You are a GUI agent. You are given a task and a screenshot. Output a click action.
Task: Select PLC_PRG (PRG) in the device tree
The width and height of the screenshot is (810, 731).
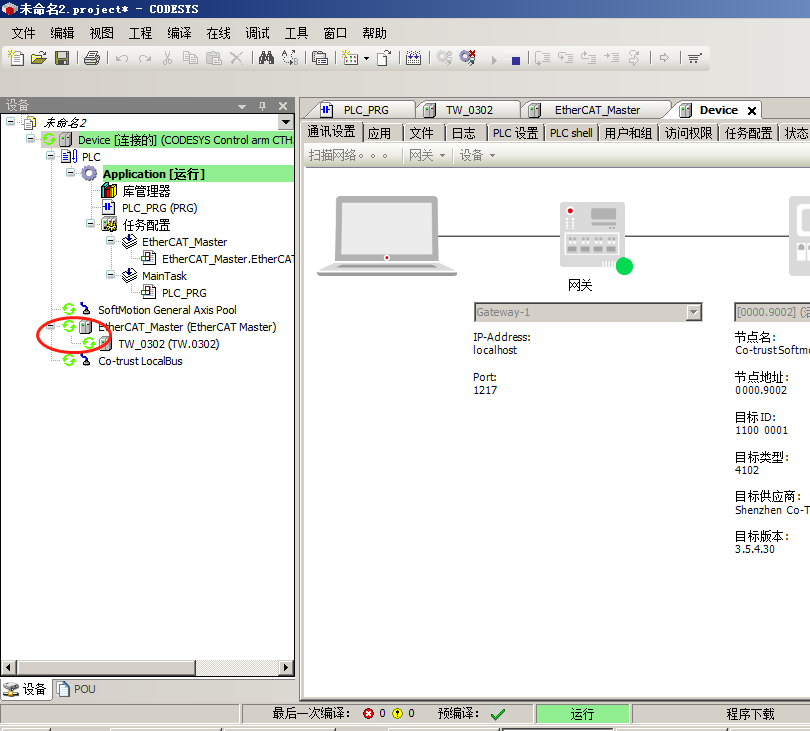(x=160, y=208)
